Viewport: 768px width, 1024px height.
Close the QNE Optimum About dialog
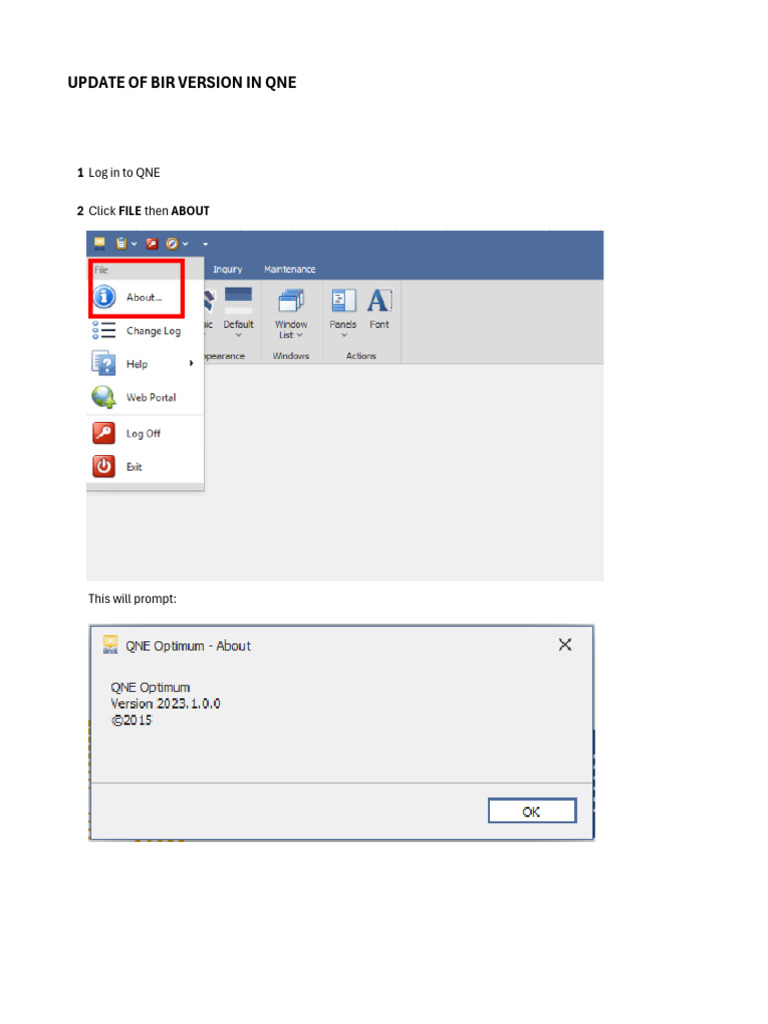(x=565, y=645)
